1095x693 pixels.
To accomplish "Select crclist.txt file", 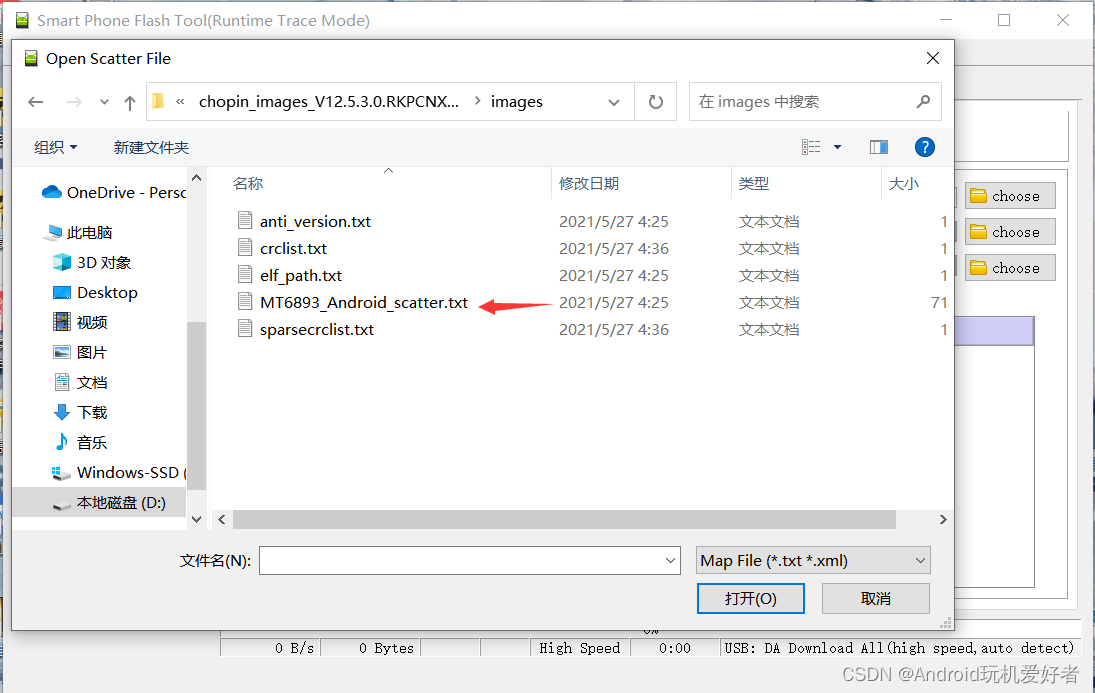I will (x=293, y=249).
